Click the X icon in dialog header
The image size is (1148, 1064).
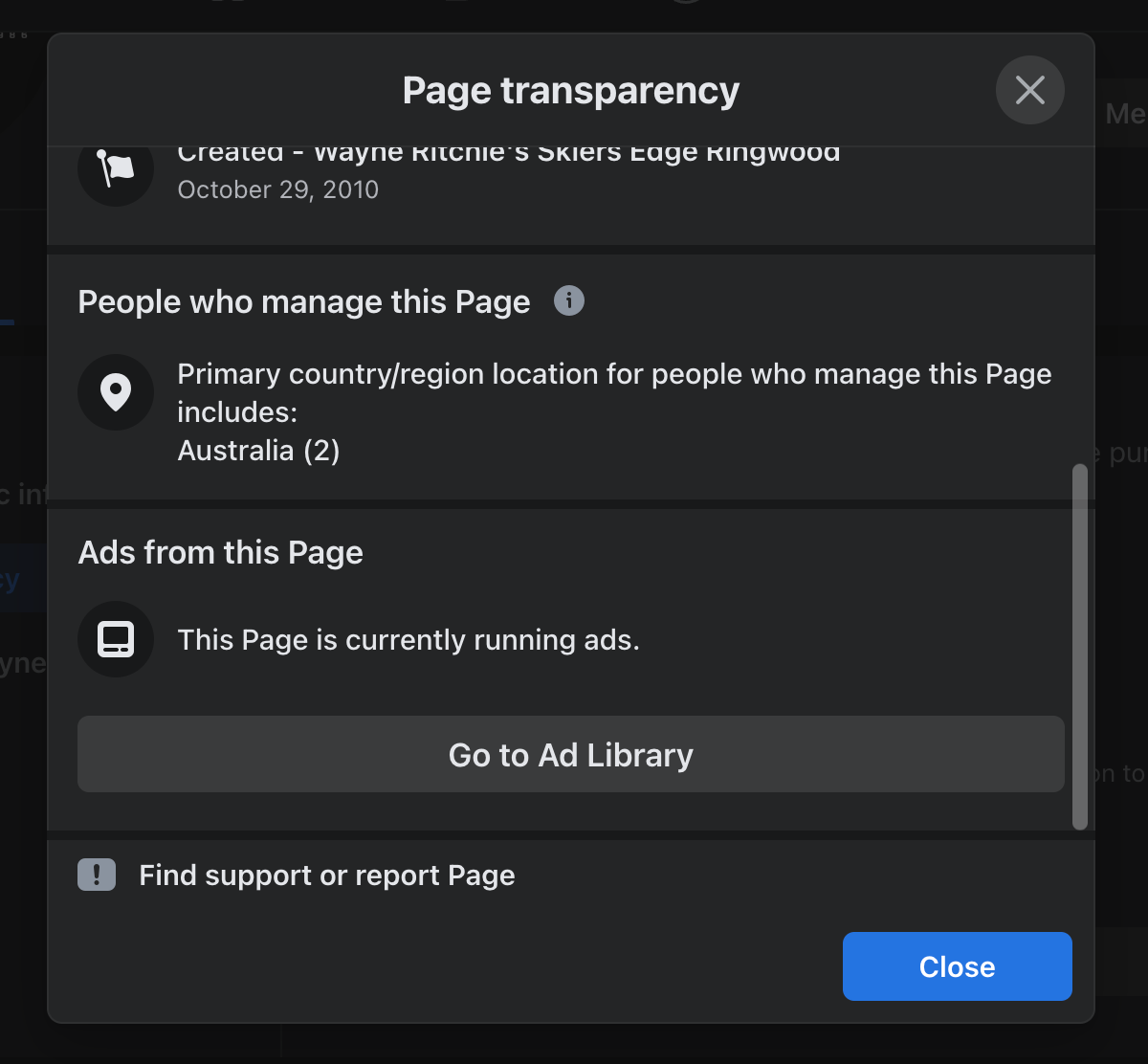pos(1029,90)
